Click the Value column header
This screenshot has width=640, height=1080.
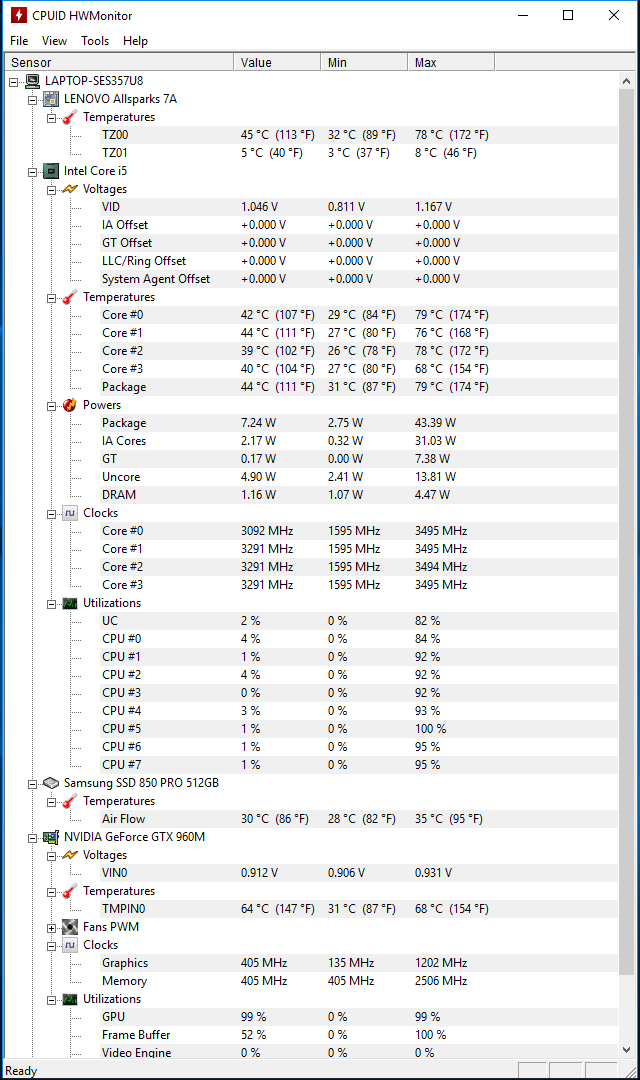(277, 63)
